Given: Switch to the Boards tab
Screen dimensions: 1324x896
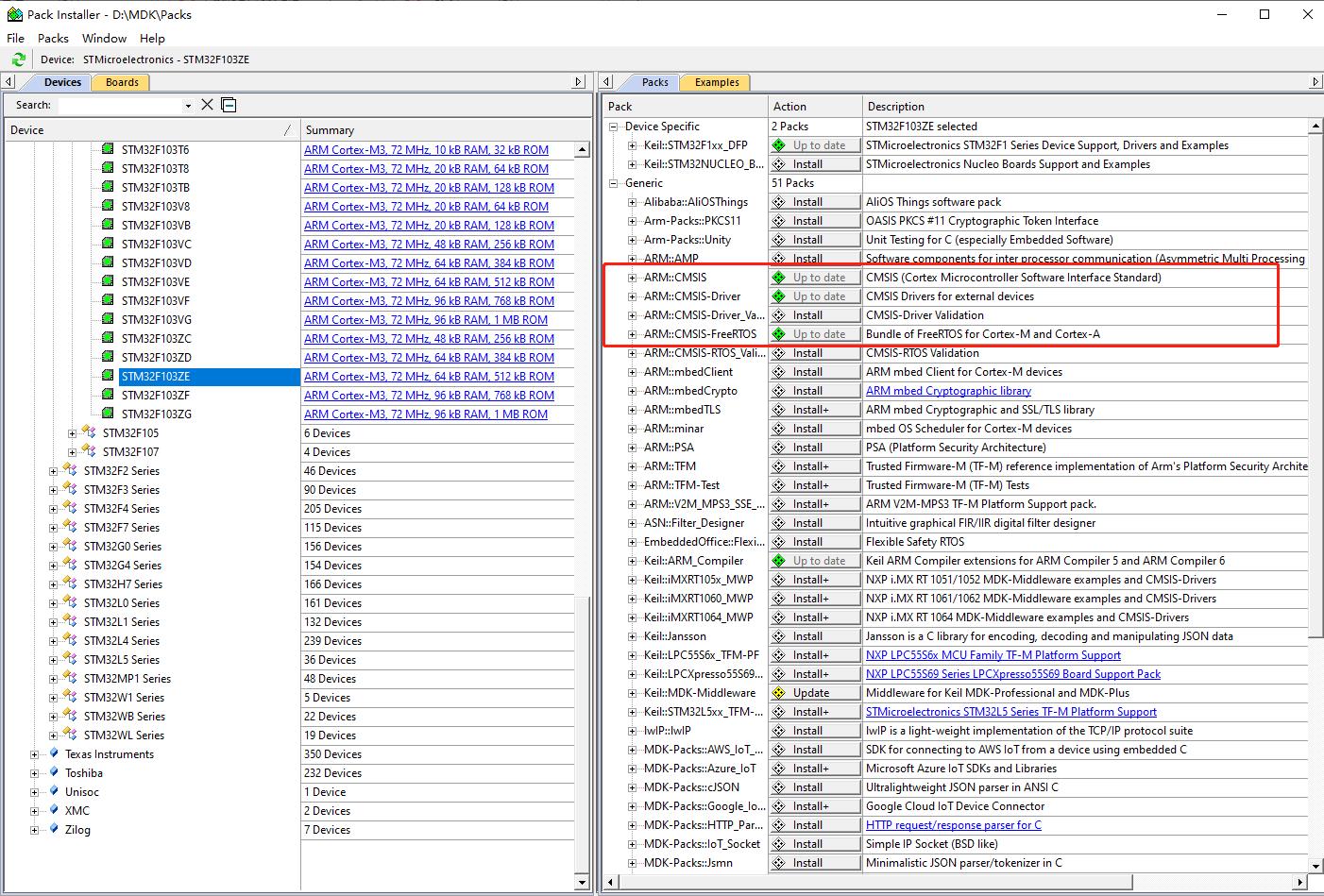Looking at the screenshot, I should [122, 82].
